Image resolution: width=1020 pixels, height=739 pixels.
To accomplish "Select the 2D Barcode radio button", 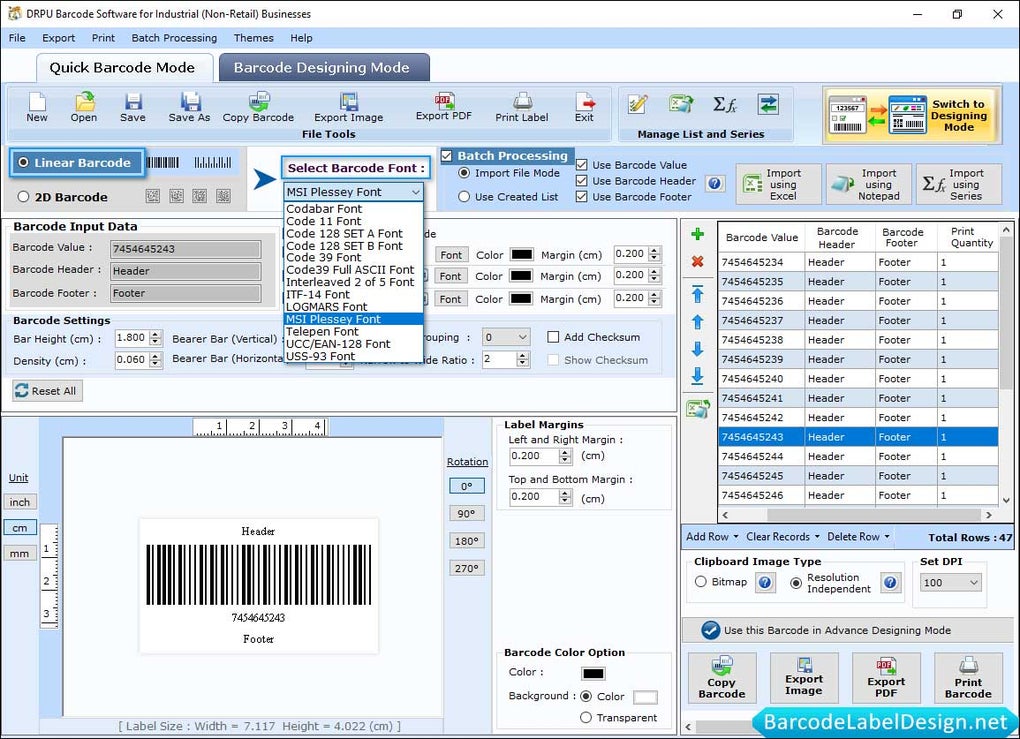I will coord(23,197).
